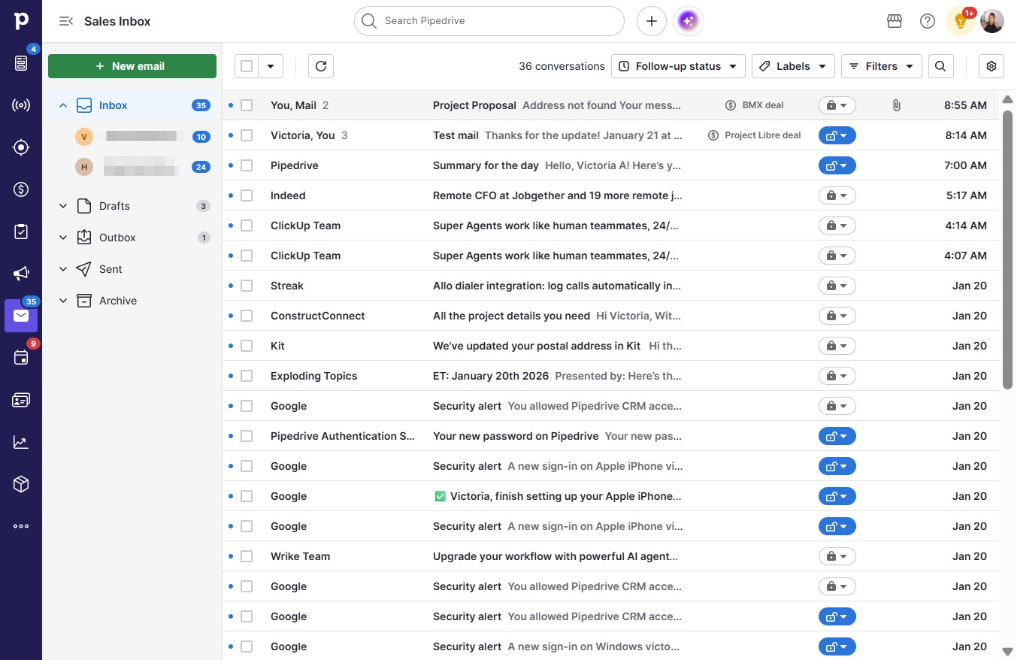Refresh the conversation list

[x=321, y=66]
